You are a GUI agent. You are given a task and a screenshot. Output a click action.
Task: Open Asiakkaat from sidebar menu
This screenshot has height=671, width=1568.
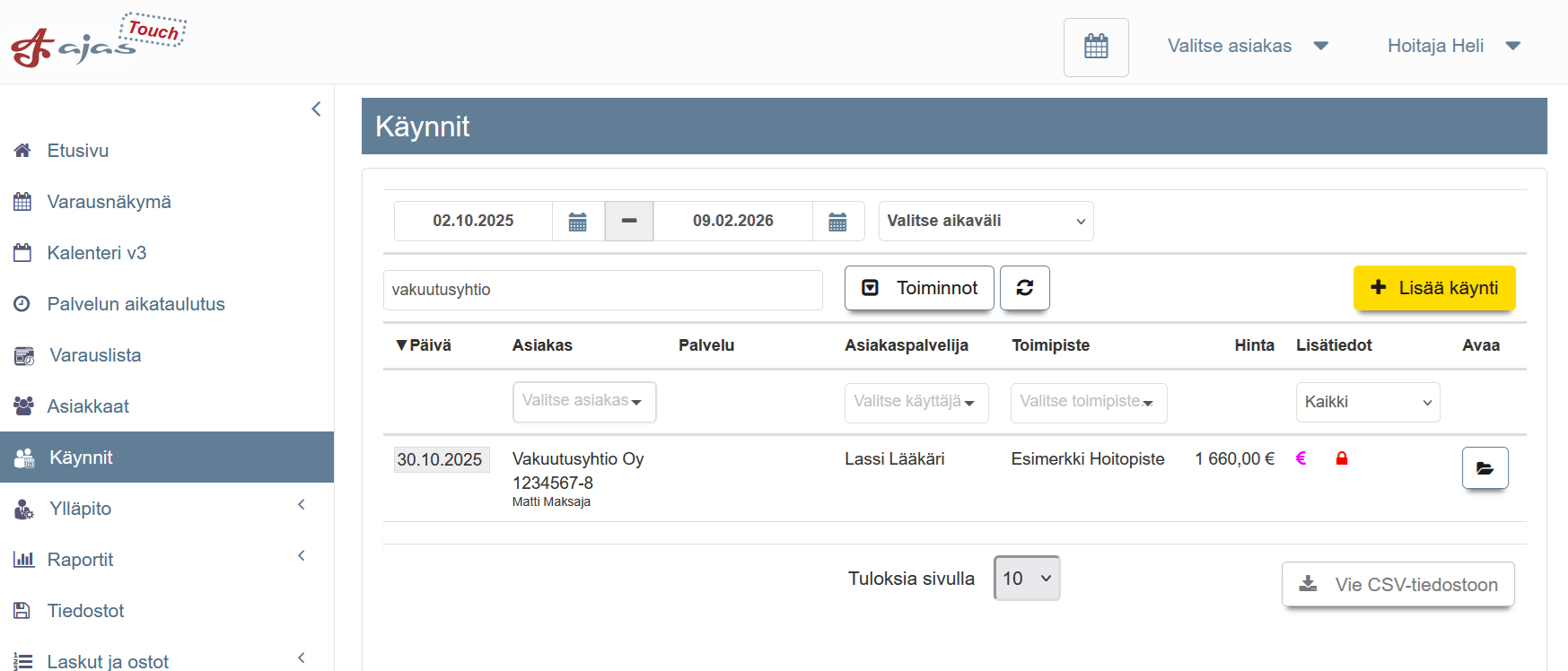coord(88,406)
